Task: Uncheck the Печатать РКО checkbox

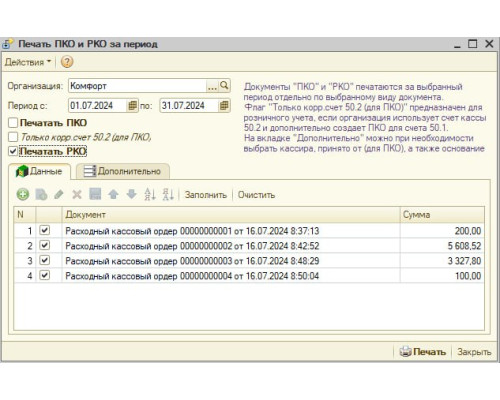Action: pyautogui.click(x=13, y=151)
